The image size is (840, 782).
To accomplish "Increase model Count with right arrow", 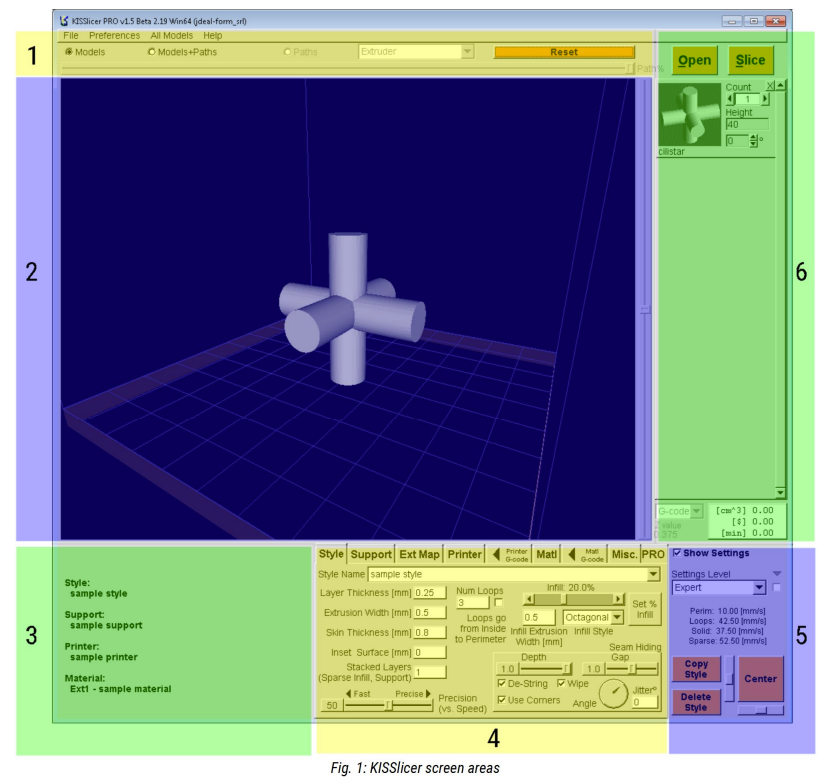I will (x=765, y=99).
